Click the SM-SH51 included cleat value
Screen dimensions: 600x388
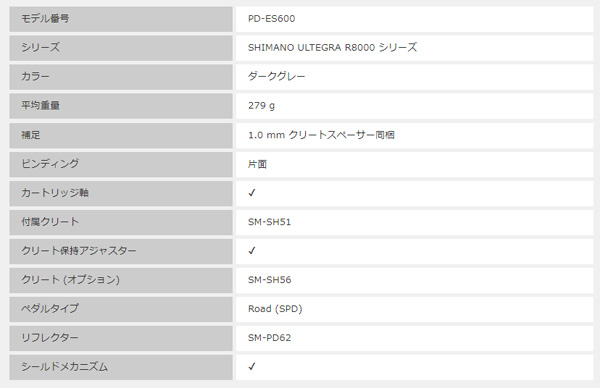coord(269,222)
